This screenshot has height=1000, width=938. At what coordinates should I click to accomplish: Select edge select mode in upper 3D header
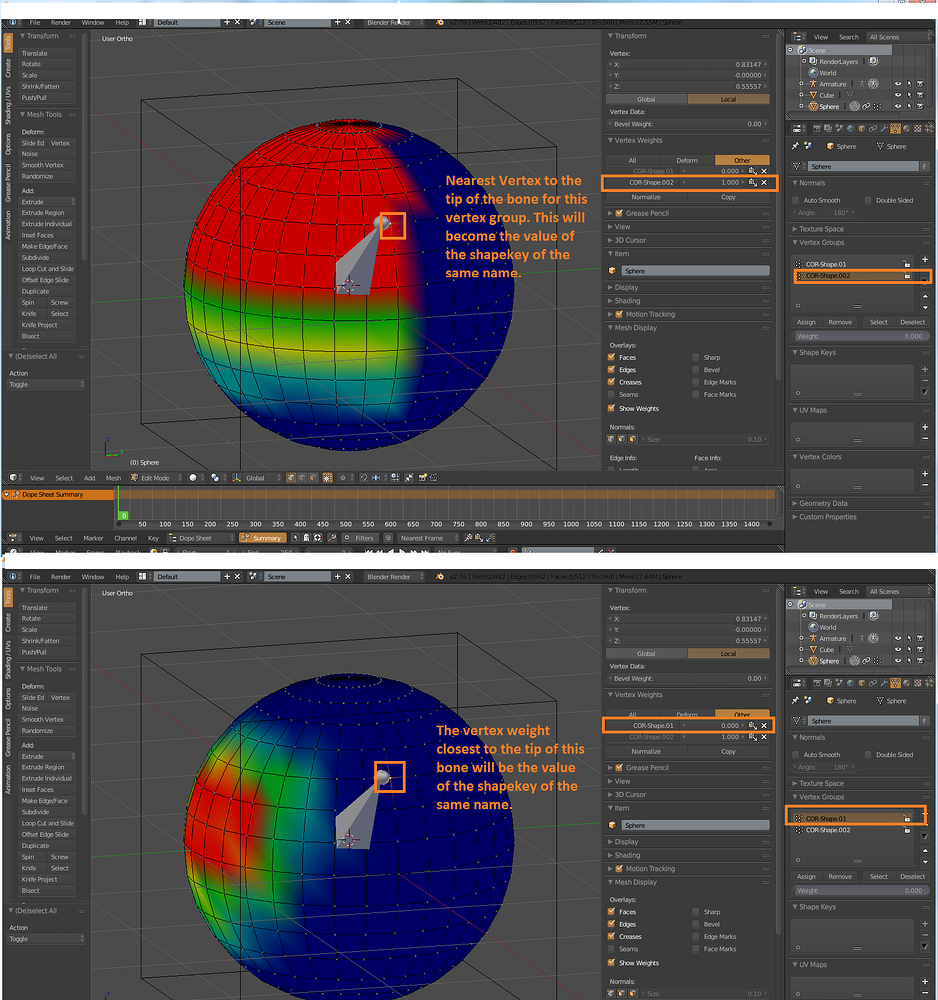point(302,478)
